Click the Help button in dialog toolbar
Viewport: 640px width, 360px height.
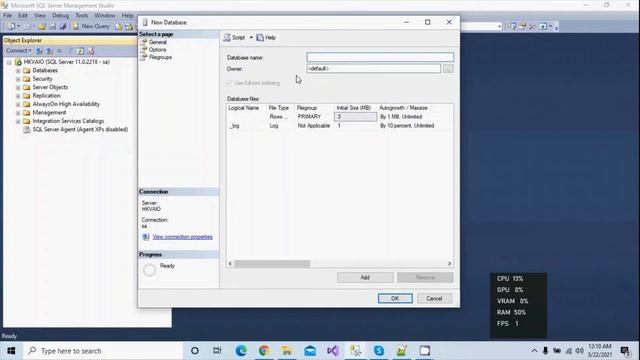pos(266,38)
